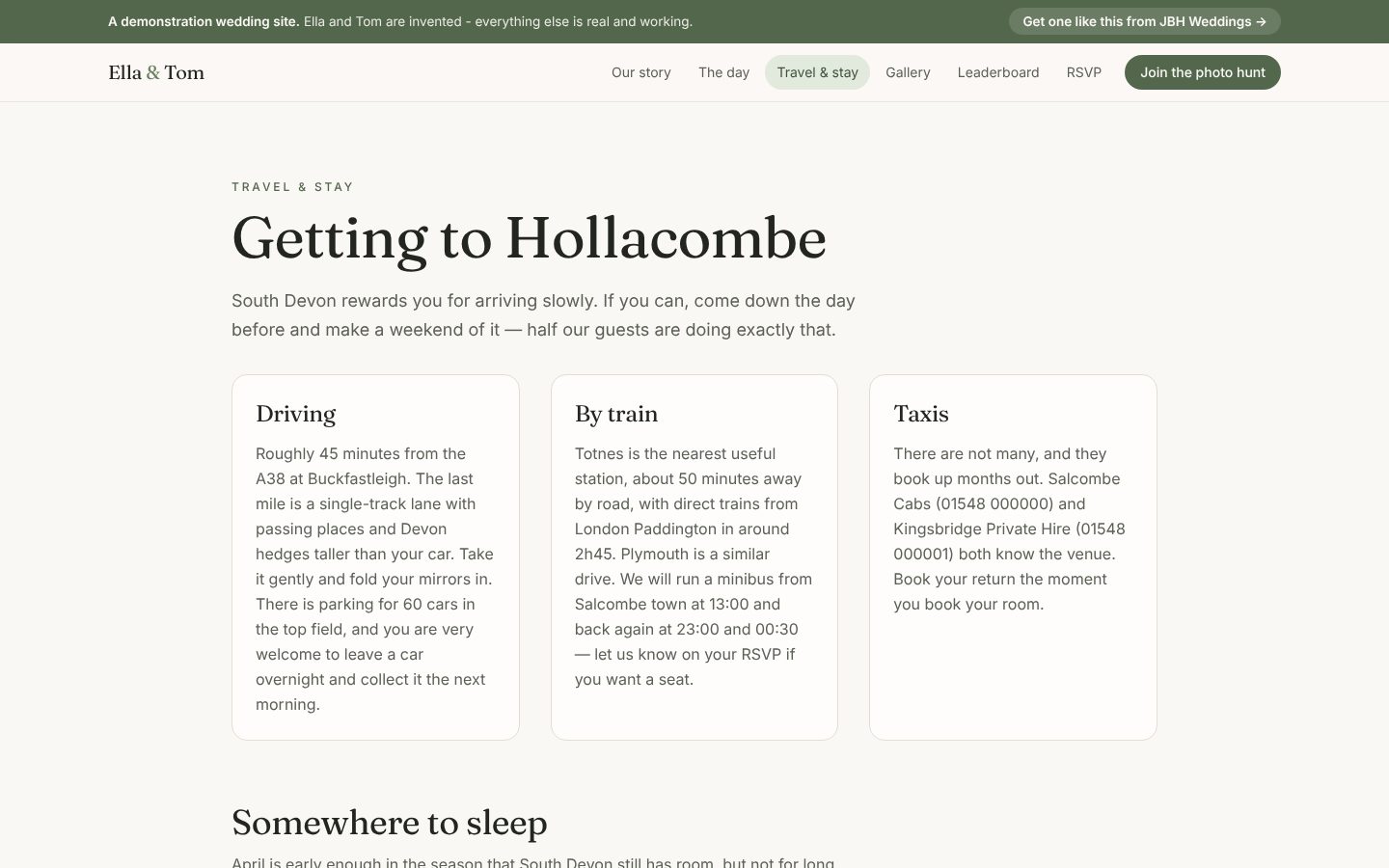Click the Driving card heading

[296, 414]
